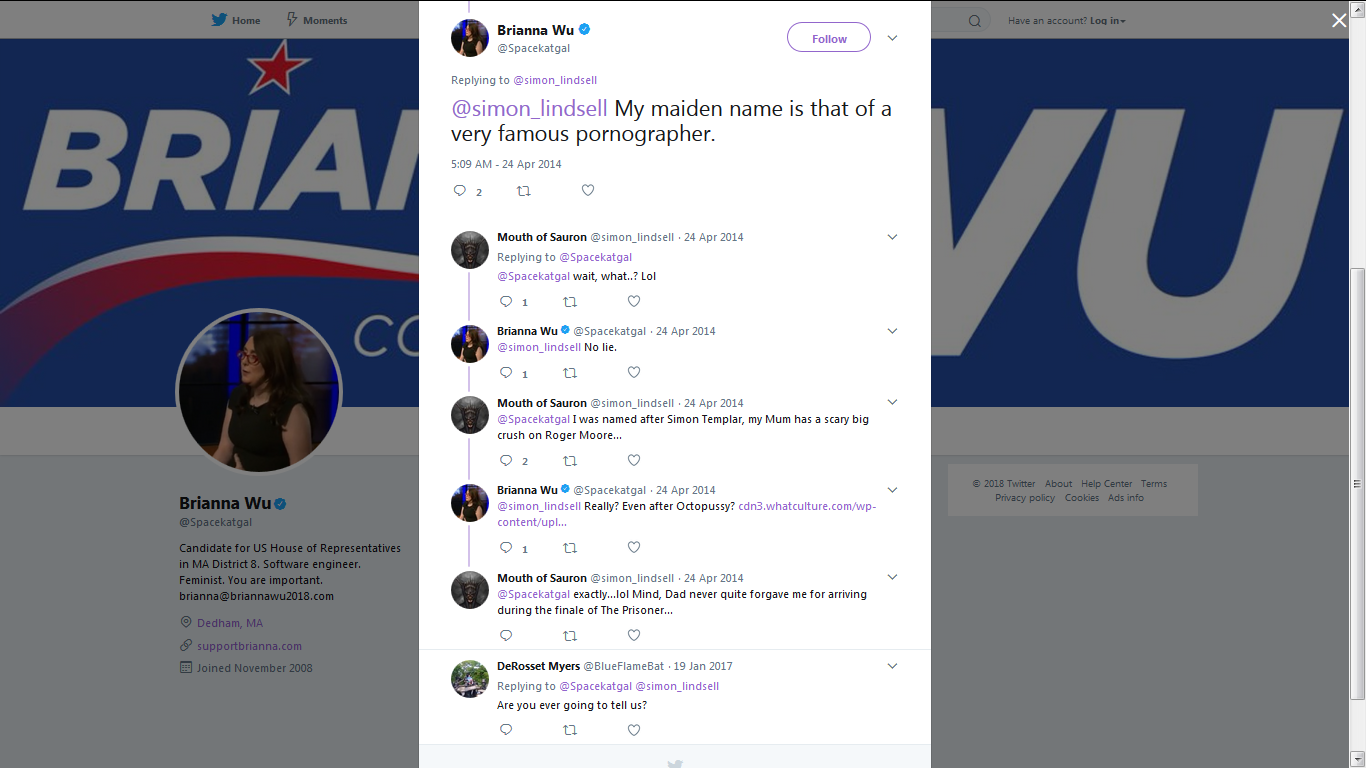
Task: Like Brianna Wu's main tweet
Action: 588,190
